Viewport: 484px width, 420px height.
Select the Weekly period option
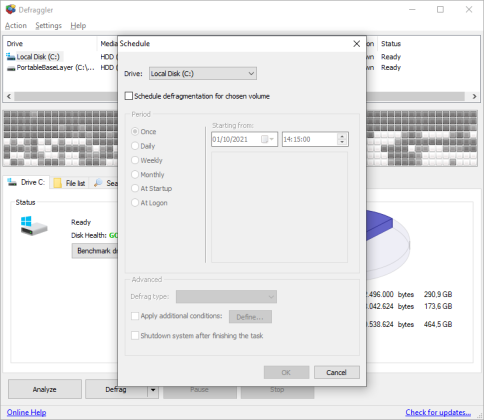135,160
